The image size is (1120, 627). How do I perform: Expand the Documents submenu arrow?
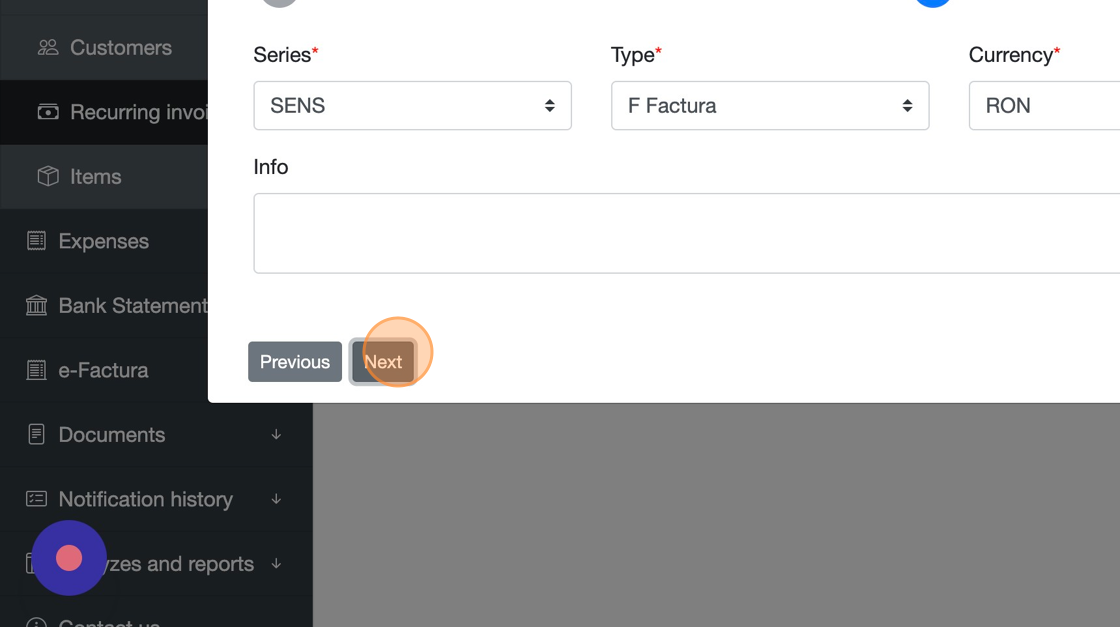click(x=276, y=435)
